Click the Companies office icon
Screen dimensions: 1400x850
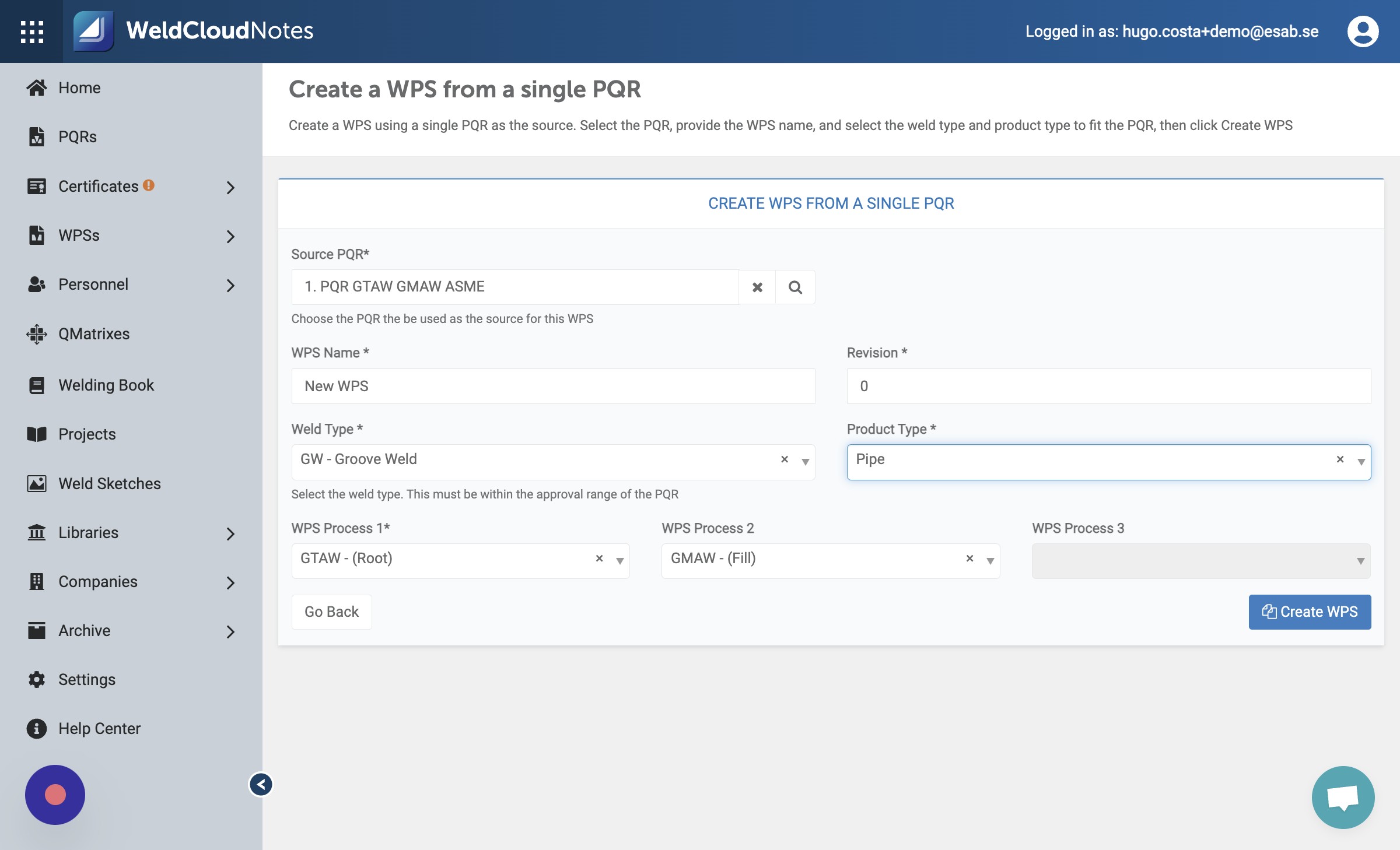(x=37, y=581)
